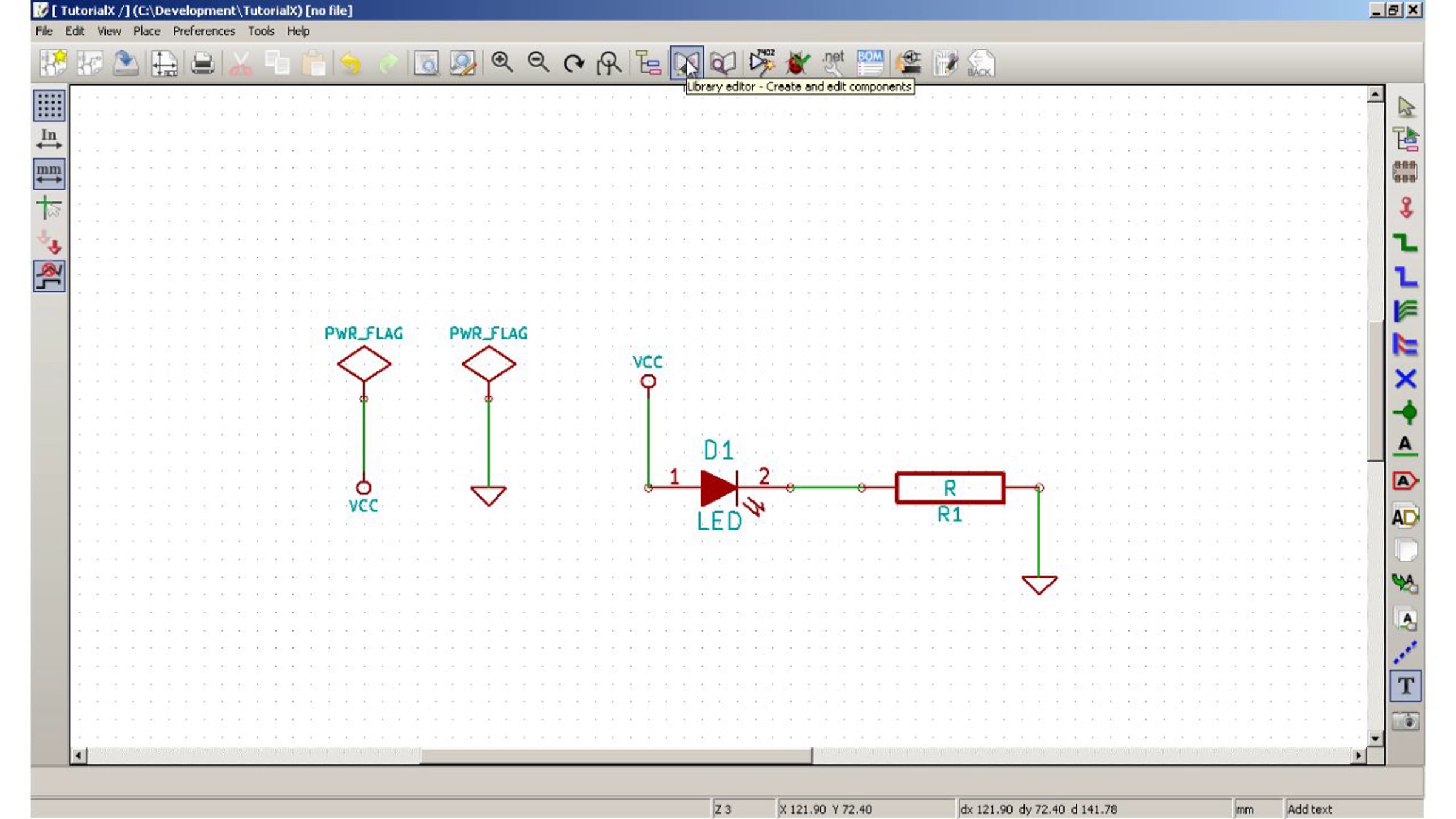Run the Annotate schematic tool
This screenshot has height=819, width=1456.
(x=761, y=62)
